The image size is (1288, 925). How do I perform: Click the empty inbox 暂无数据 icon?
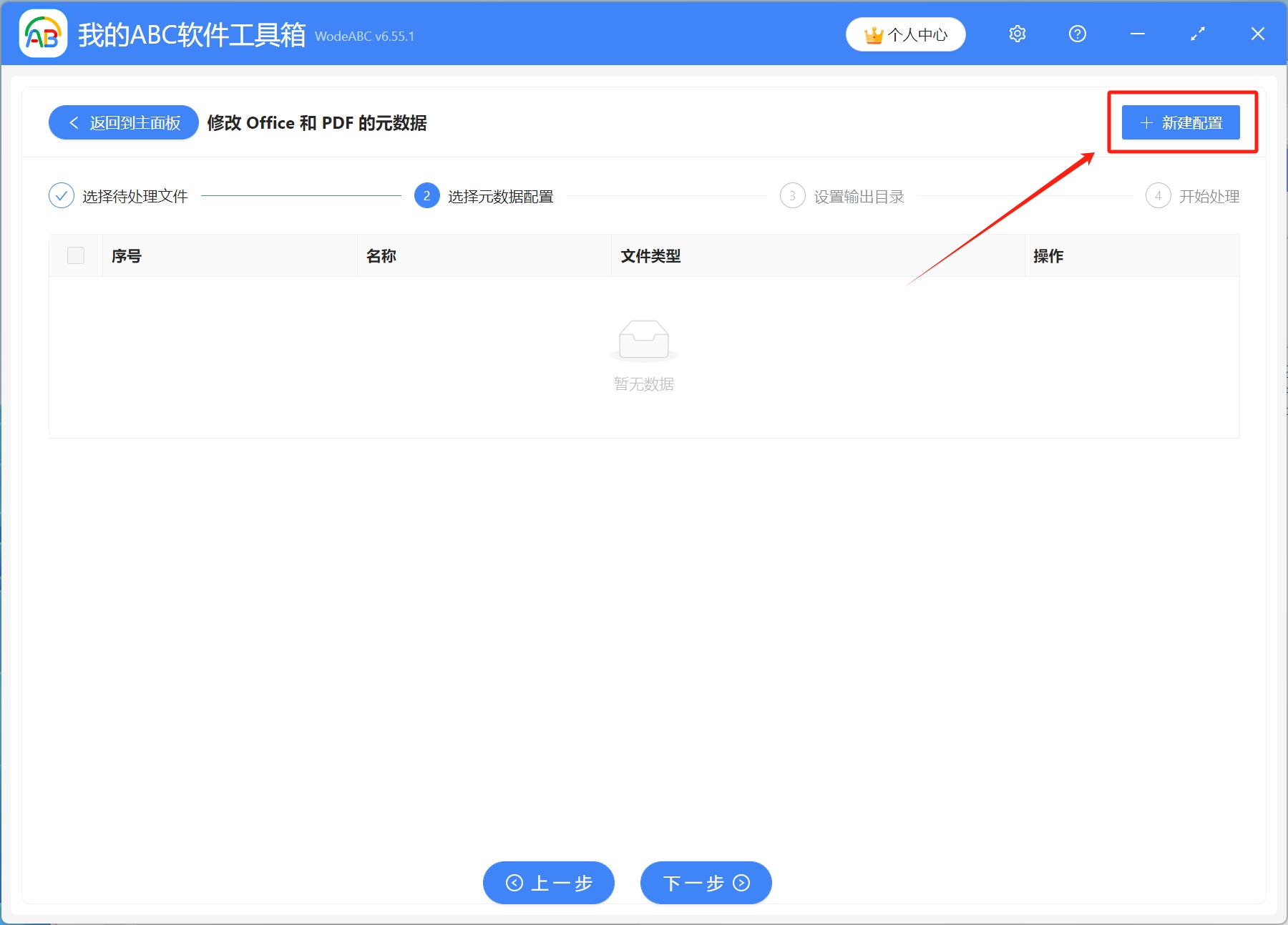tap(644, 341)
